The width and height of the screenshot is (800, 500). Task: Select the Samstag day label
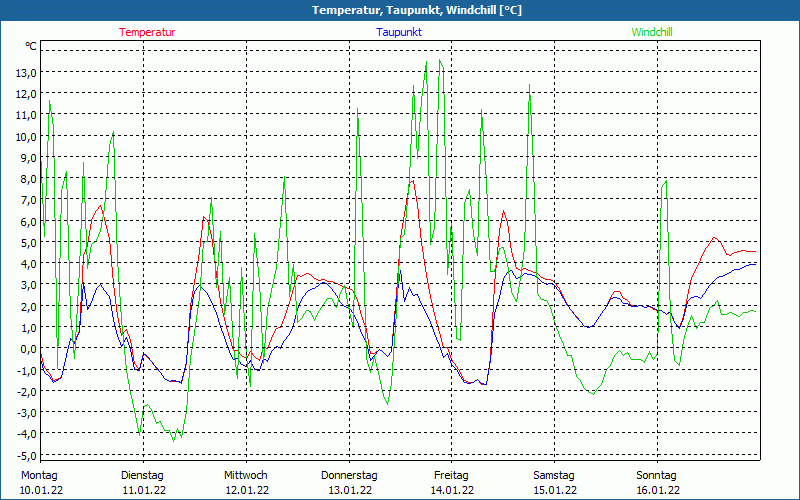(554, 475)
